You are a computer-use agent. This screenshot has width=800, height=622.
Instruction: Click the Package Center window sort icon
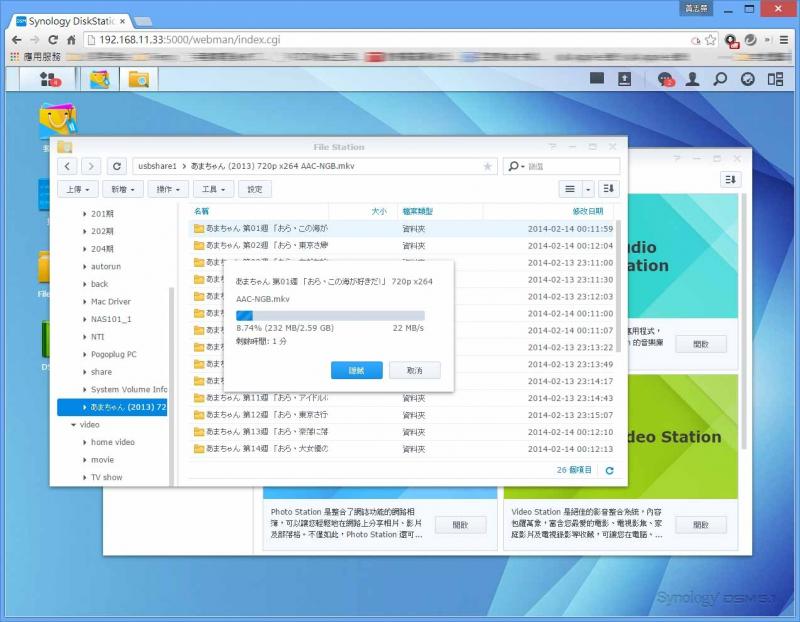(731, 180)
